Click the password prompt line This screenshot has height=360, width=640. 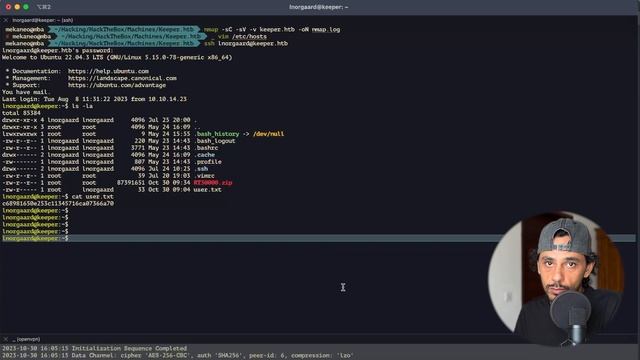point(57,51)
